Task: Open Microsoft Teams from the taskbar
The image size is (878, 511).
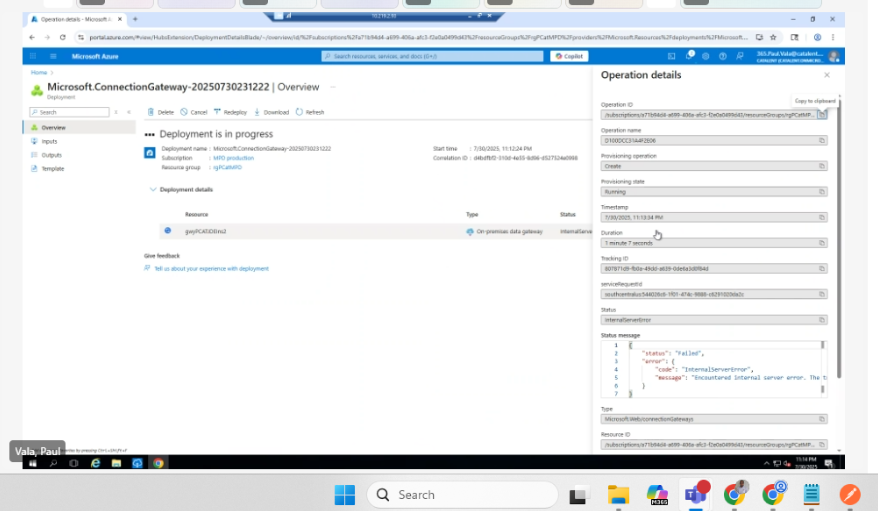Action: click(695, 494)
